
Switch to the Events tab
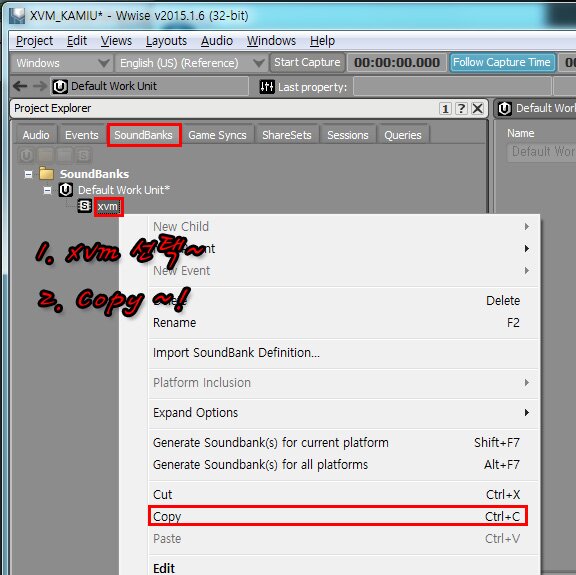pos(82,135)
